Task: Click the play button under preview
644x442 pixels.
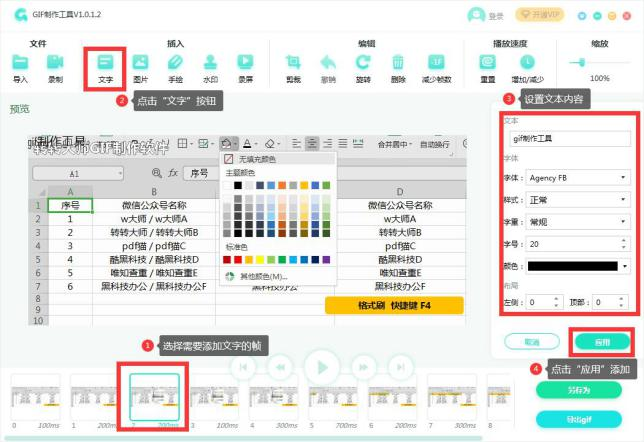Action: point(322,367)
